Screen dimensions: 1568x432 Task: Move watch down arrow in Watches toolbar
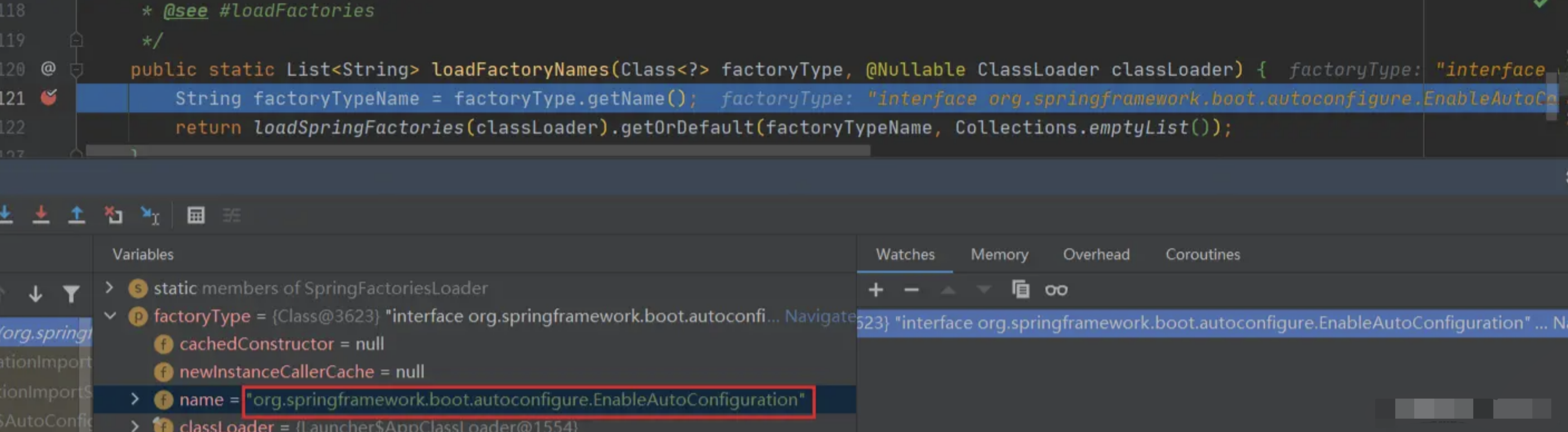point(983,289)
